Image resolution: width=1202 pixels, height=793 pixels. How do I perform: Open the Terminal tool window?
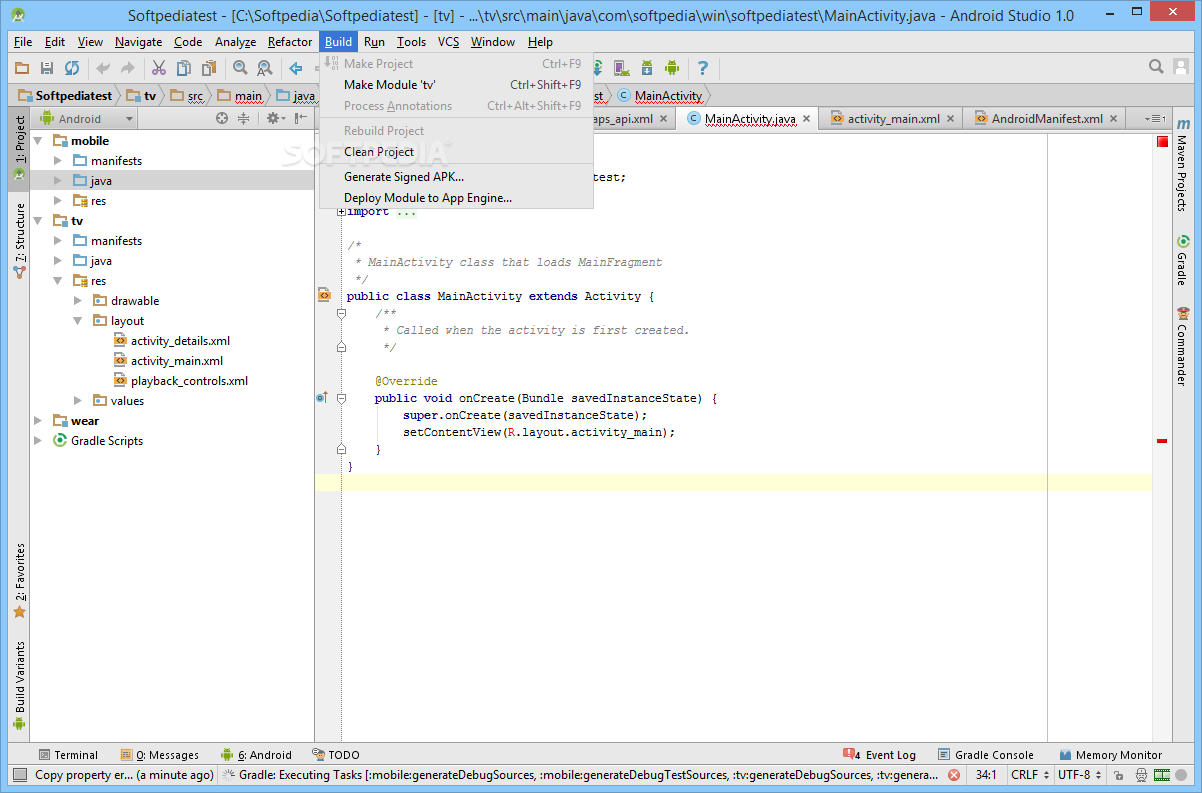pos(68,755)
